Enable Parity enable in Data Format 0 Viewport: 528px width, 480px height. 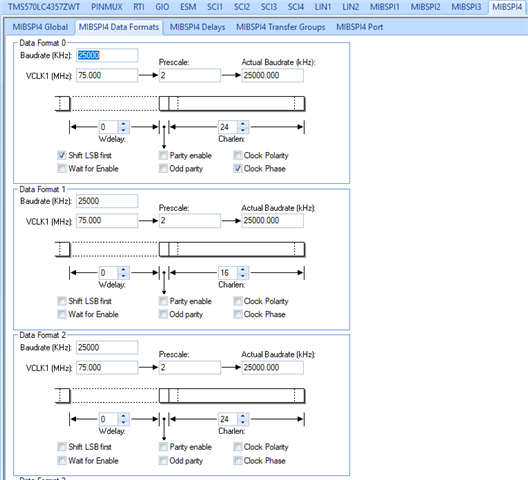163,155
